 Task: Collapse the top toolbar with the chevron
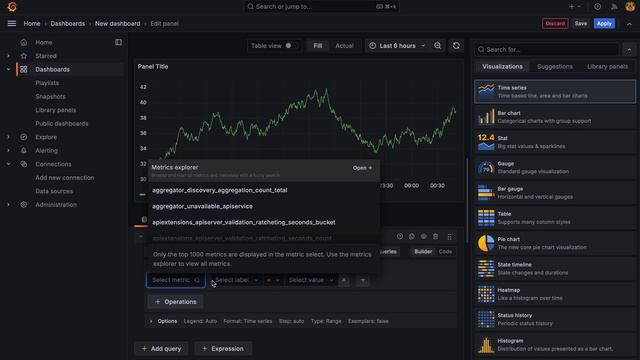click(x=629, y=24)
